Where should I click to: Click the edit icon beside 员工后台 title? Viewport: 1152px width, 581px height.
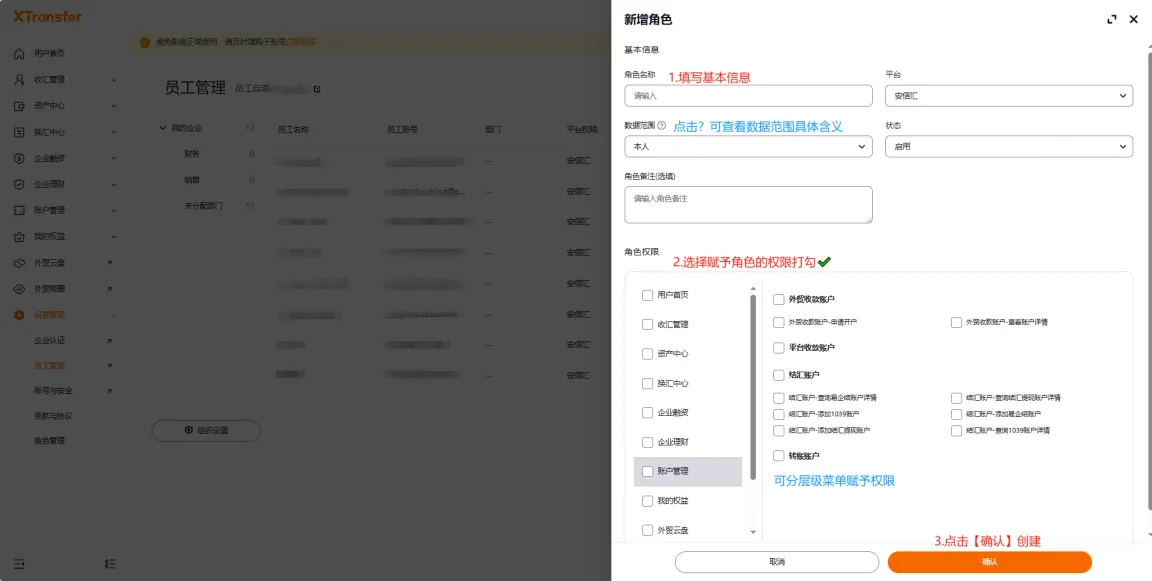coord(317,89)
